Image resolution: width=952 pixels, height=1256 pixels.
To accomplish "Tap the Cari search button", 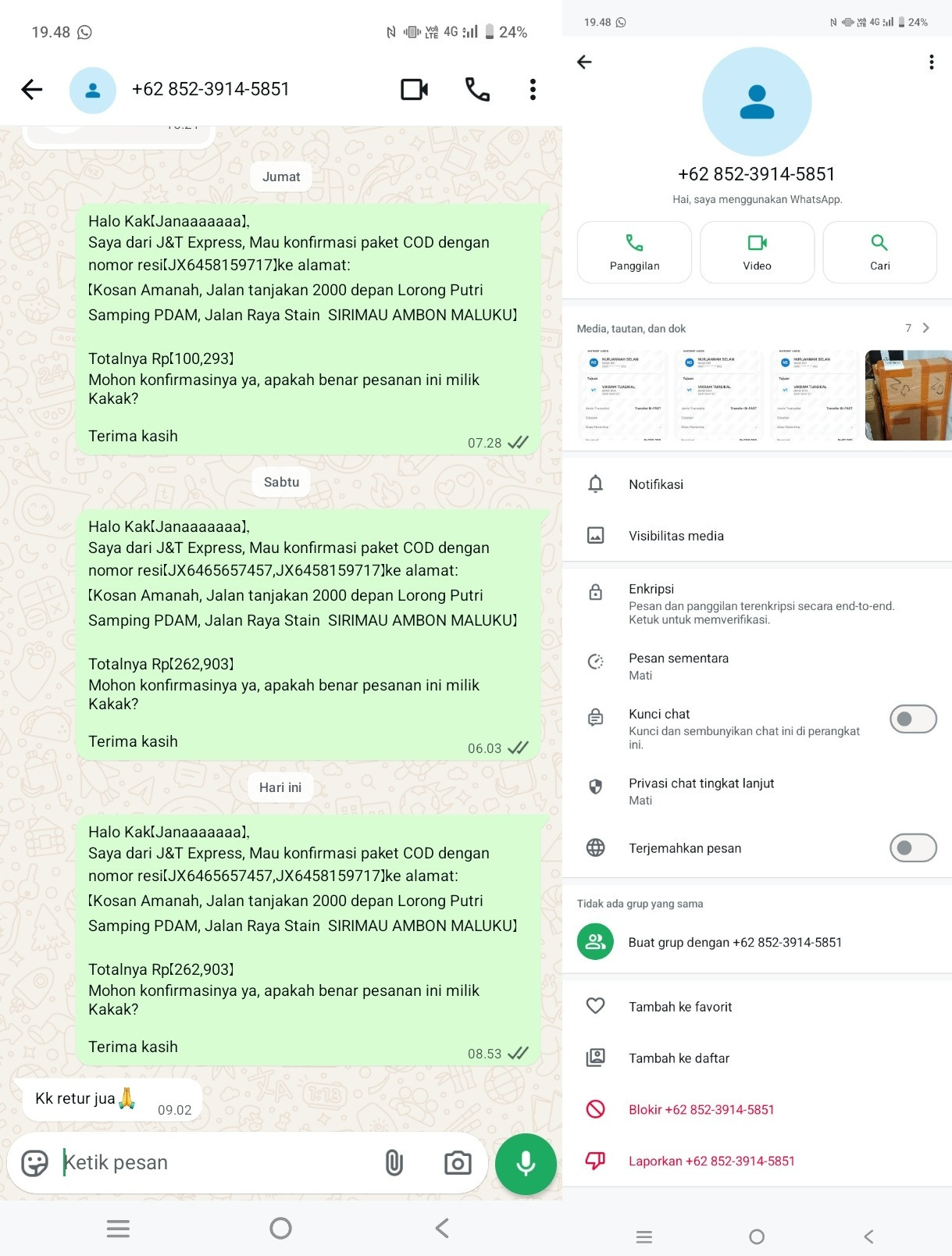I will point(879,252).
